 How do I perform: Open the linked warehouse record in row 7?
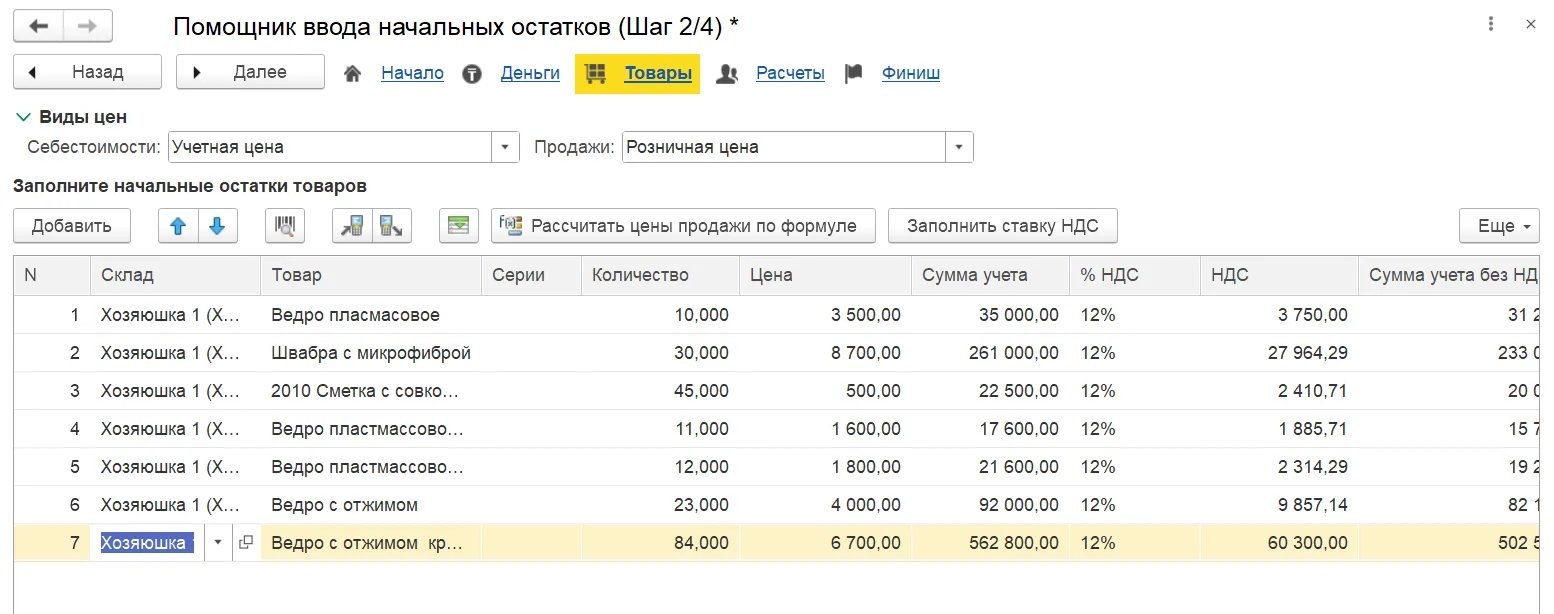click(246, 543)
